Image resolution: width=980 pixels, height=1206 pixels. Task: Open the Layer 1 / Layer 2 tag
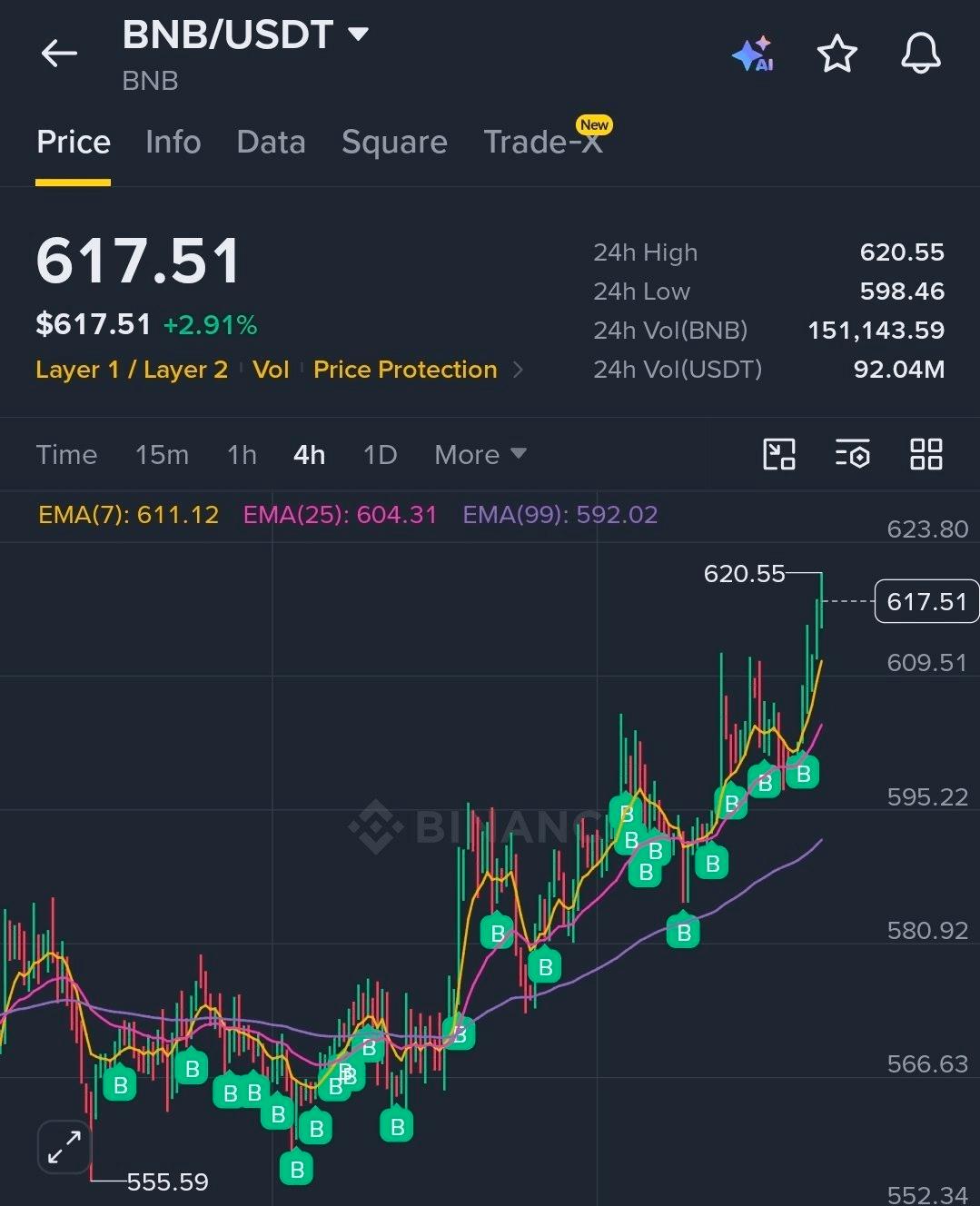click(x=132, y=370)
